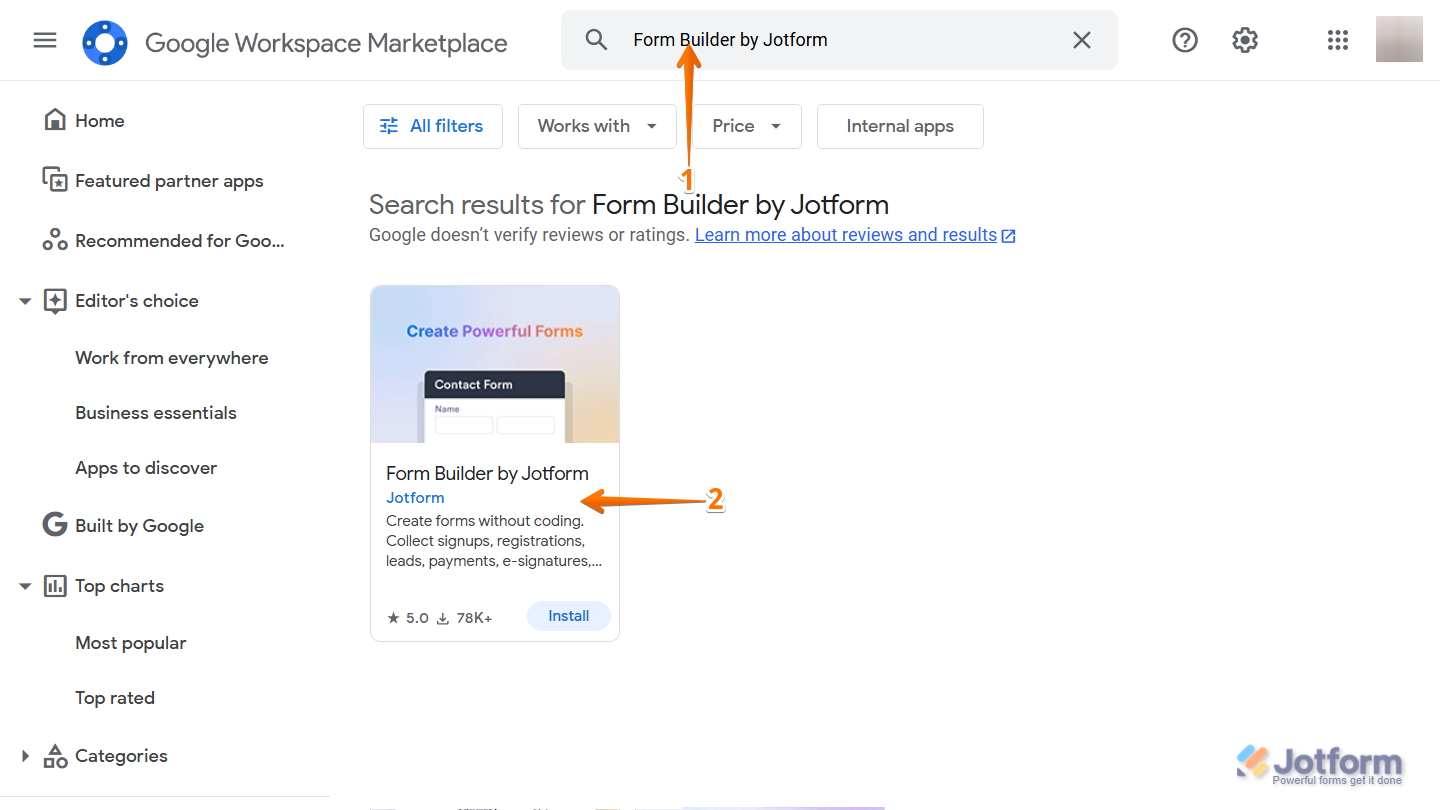Collapse the Top charts section
Viewport: 1440px width, 810px height.
pyautogui.click(x=24, y=585)
